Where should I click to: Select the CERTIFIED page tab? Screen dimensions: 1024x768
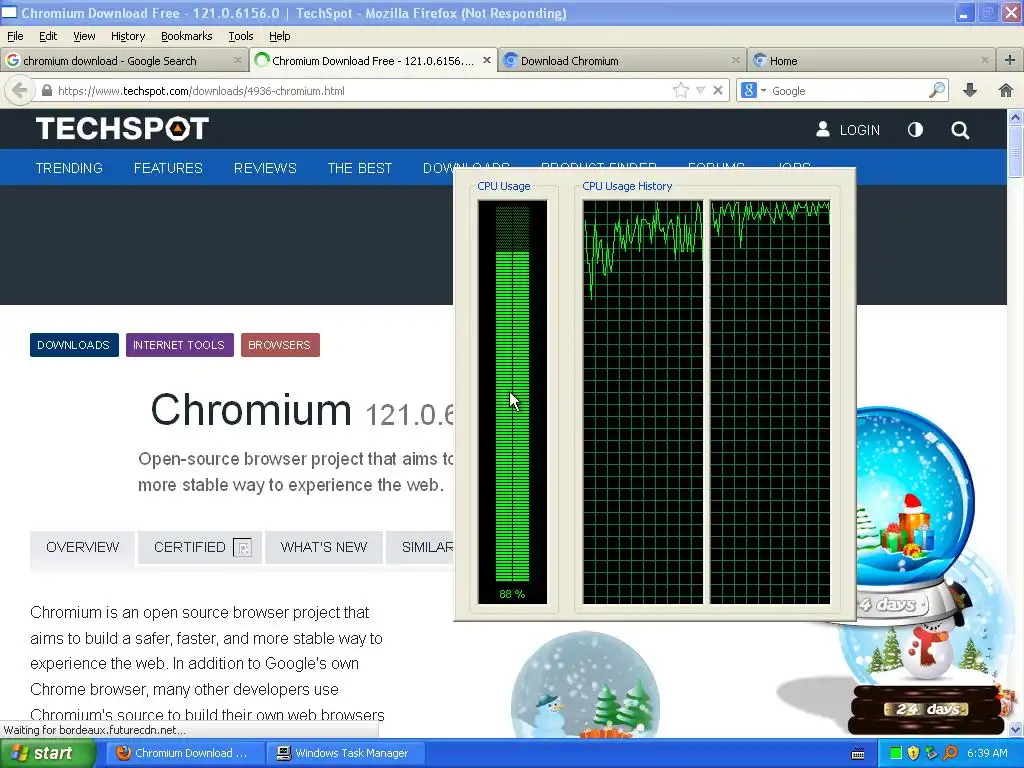(199, 547)
